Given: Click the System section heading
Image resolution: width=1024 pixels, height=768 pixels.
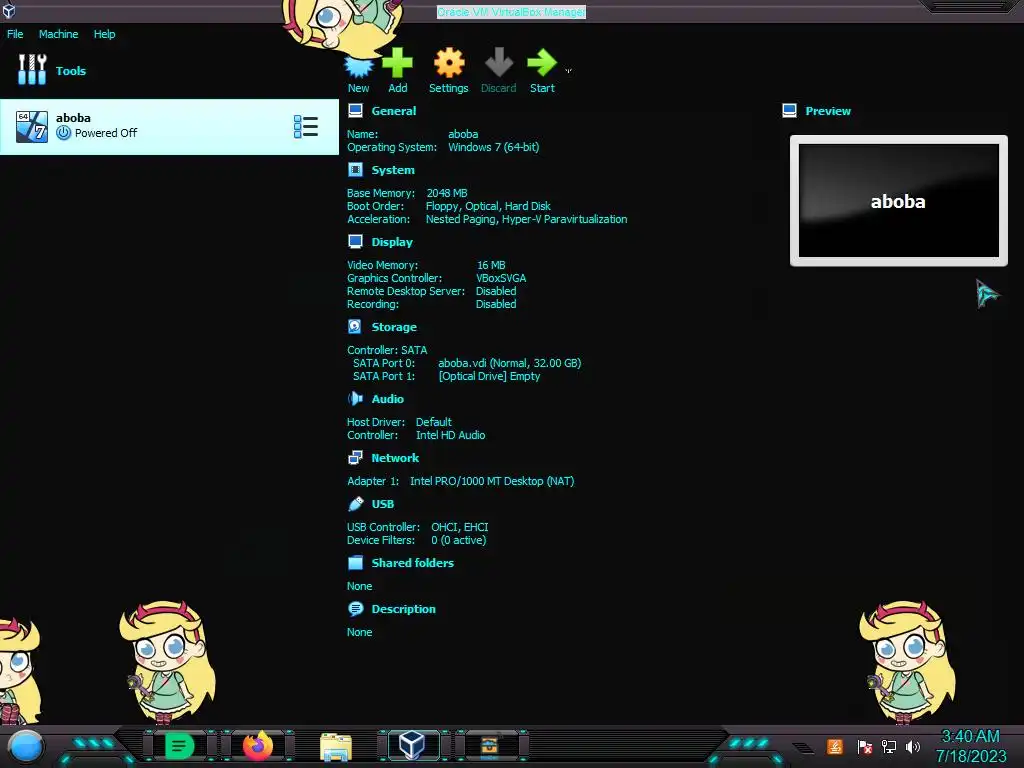Looking at the screenshot, I should pos(393,170).
